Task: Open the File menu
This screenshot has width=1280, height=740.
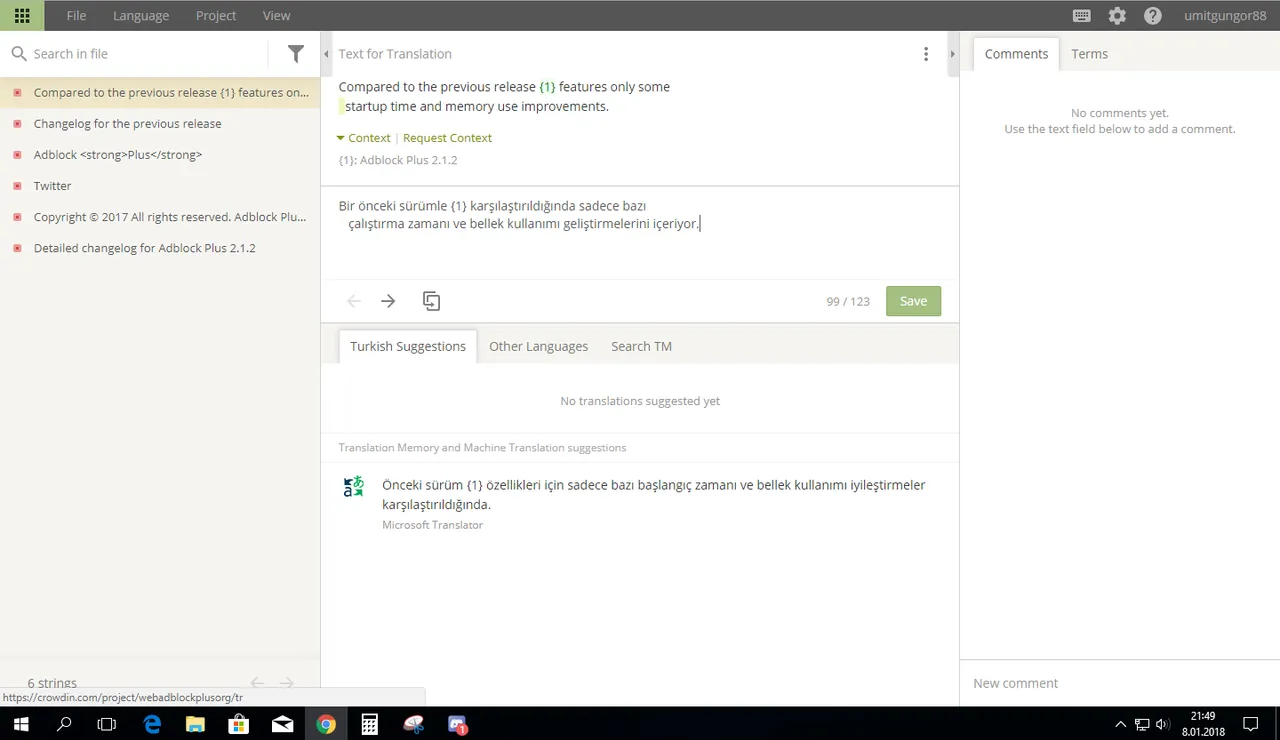Action: tap(76, 15)
